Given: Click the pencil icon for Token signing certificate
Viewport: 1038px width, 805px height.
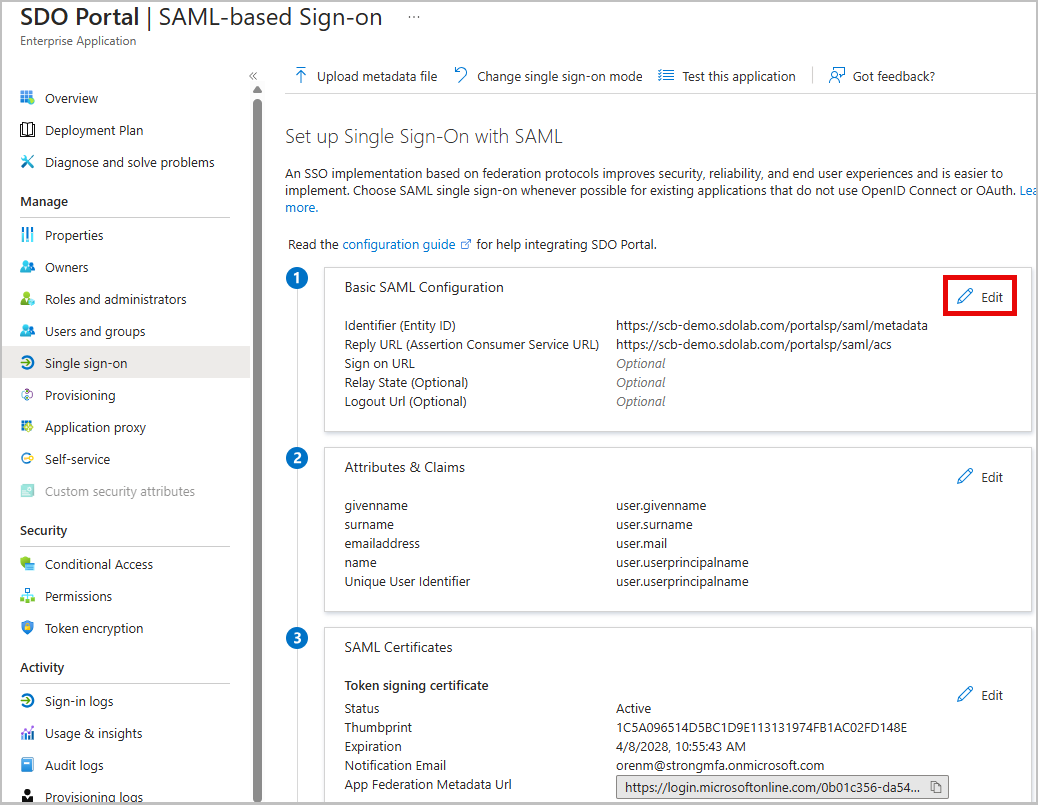Looking at the screenshot, I should (965, 694).
